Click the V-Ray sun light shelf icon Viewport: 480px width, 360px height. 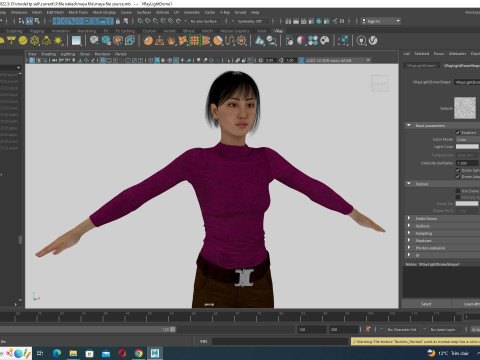[58, 41]
